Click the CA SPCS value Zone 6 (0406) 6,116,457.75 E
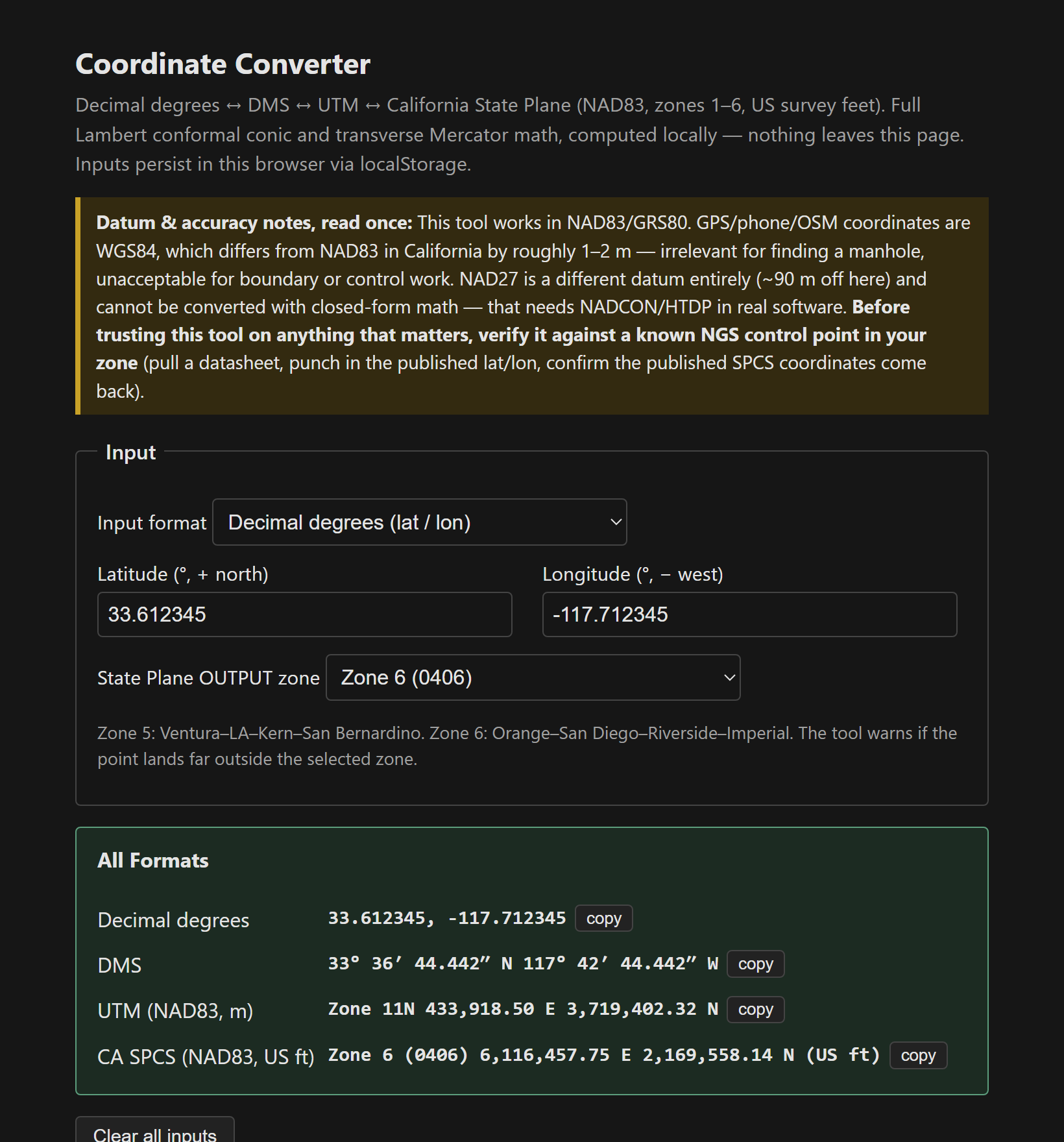 coord(479,1055)
